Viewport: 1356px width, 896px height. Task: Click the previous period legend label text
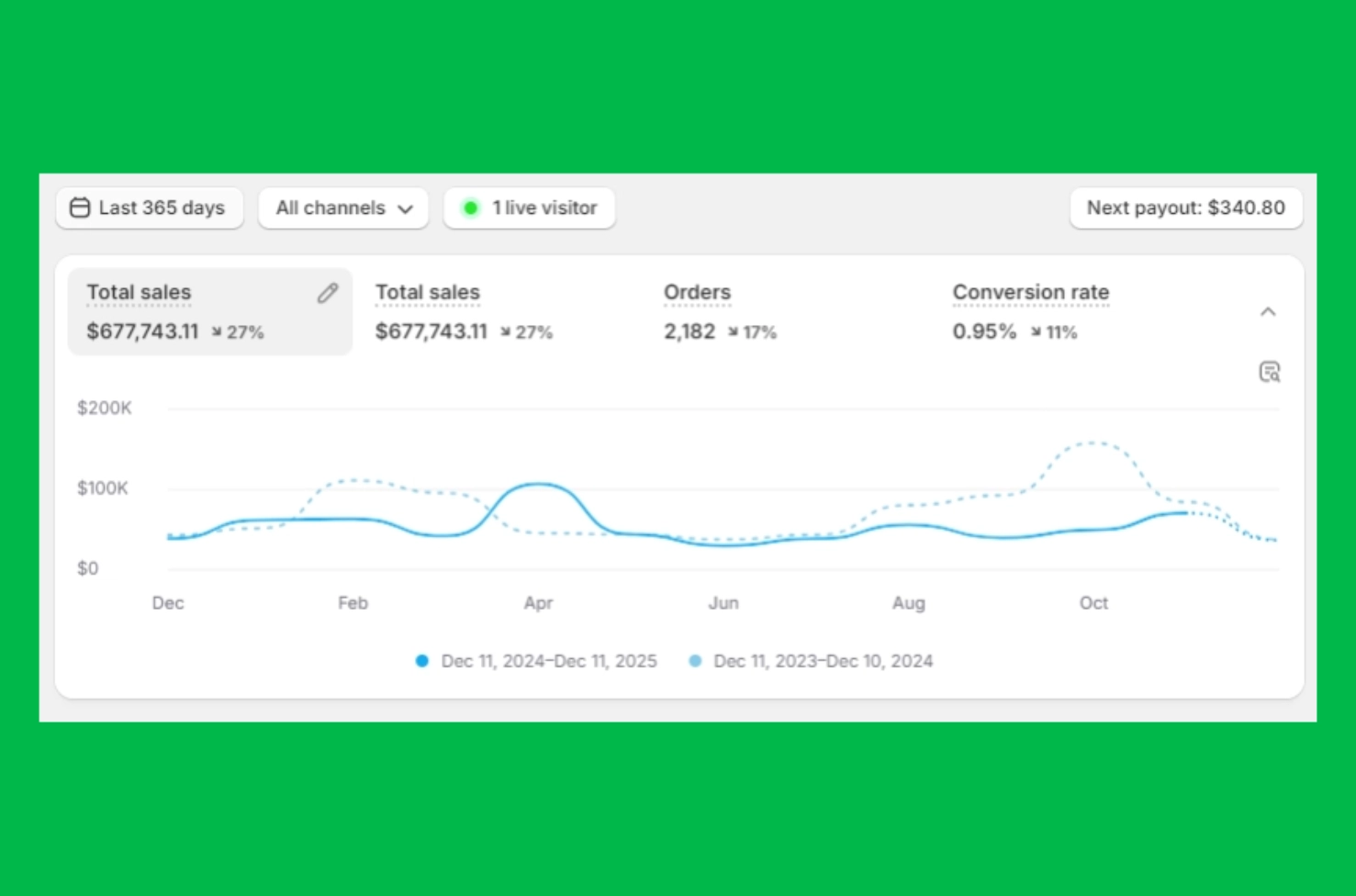pos(823,661)
